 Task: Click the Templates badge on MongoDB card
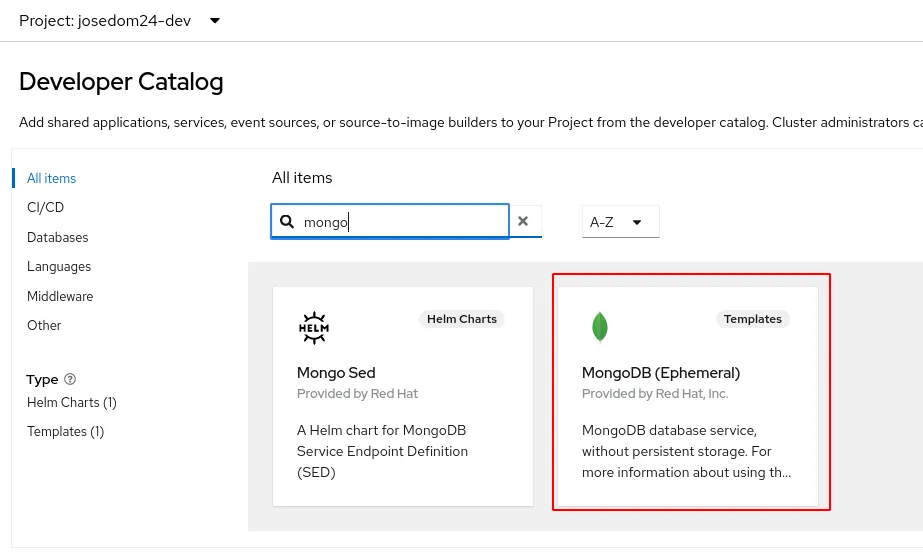752,319
